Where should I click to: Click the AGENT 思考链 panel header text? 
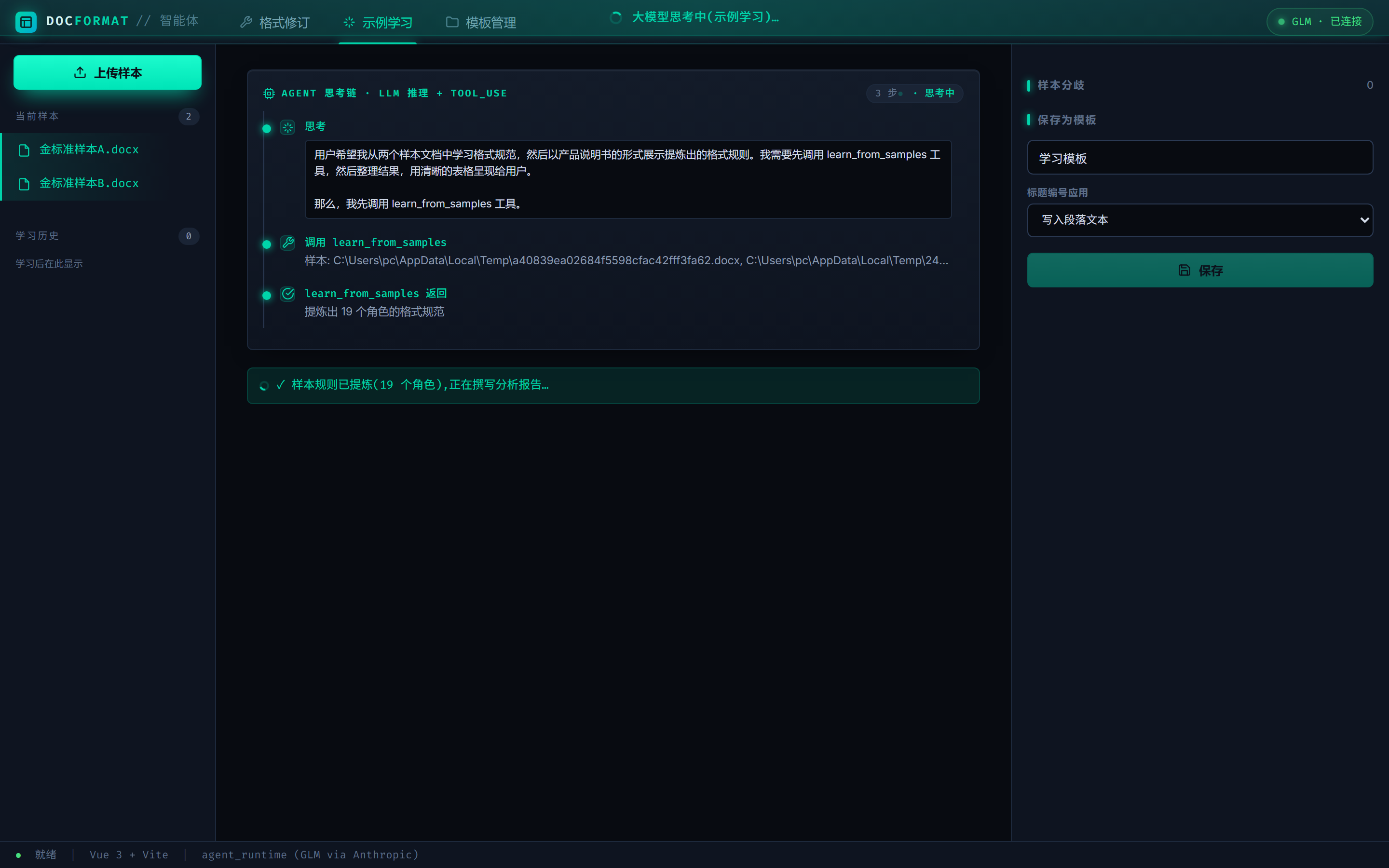(394, 94)
